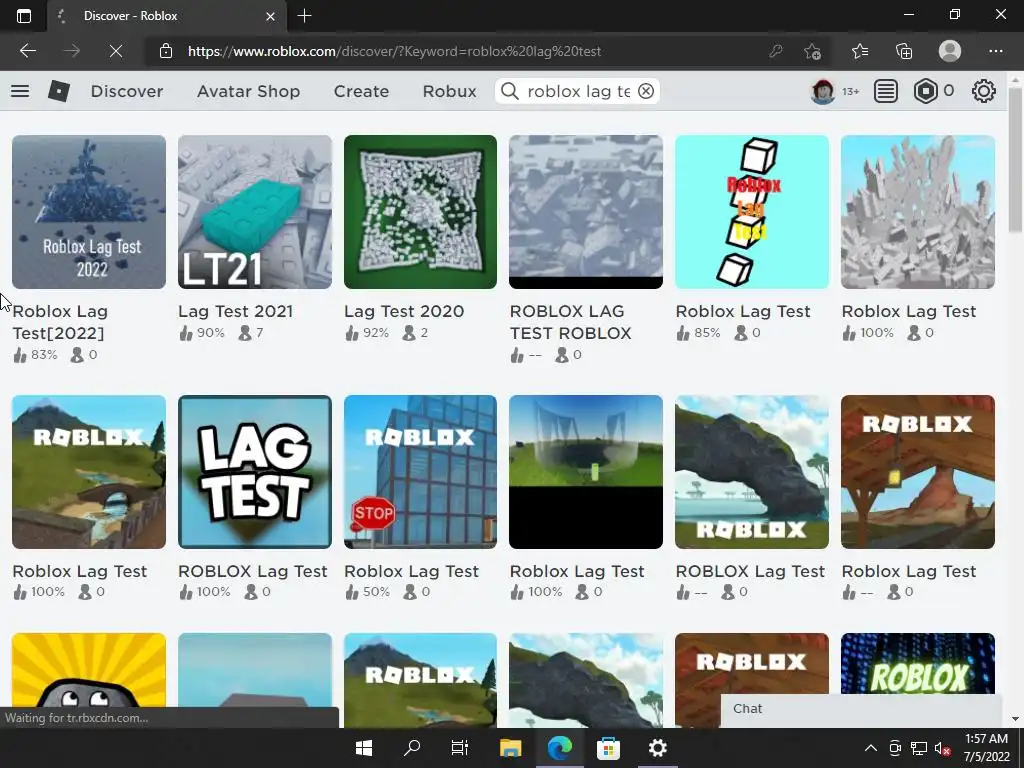1024x768 pixels.
Task: Open the Lag Test 2021 game title
Action: pos(235,312)
